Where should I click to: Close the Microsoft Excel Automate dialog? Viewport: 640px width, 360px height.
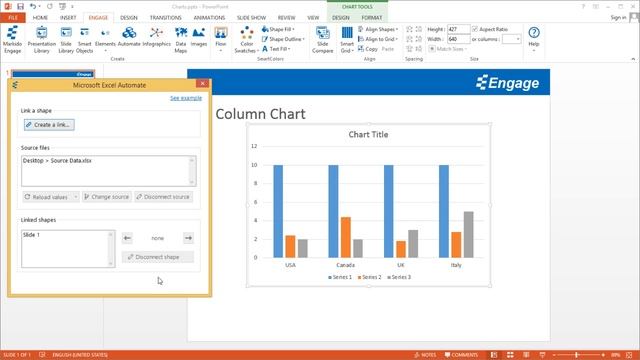(202, 84)
